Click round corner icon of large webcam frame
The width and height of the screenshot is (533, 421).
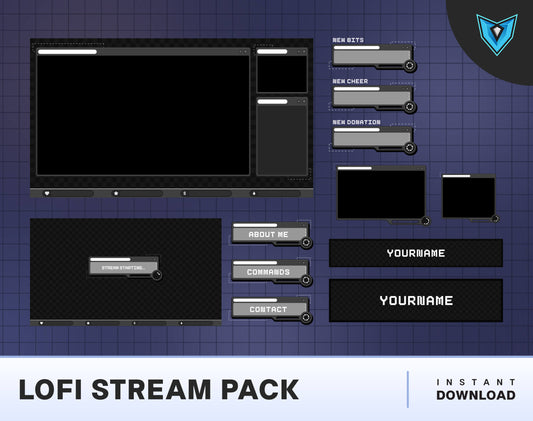coord(425,221)
